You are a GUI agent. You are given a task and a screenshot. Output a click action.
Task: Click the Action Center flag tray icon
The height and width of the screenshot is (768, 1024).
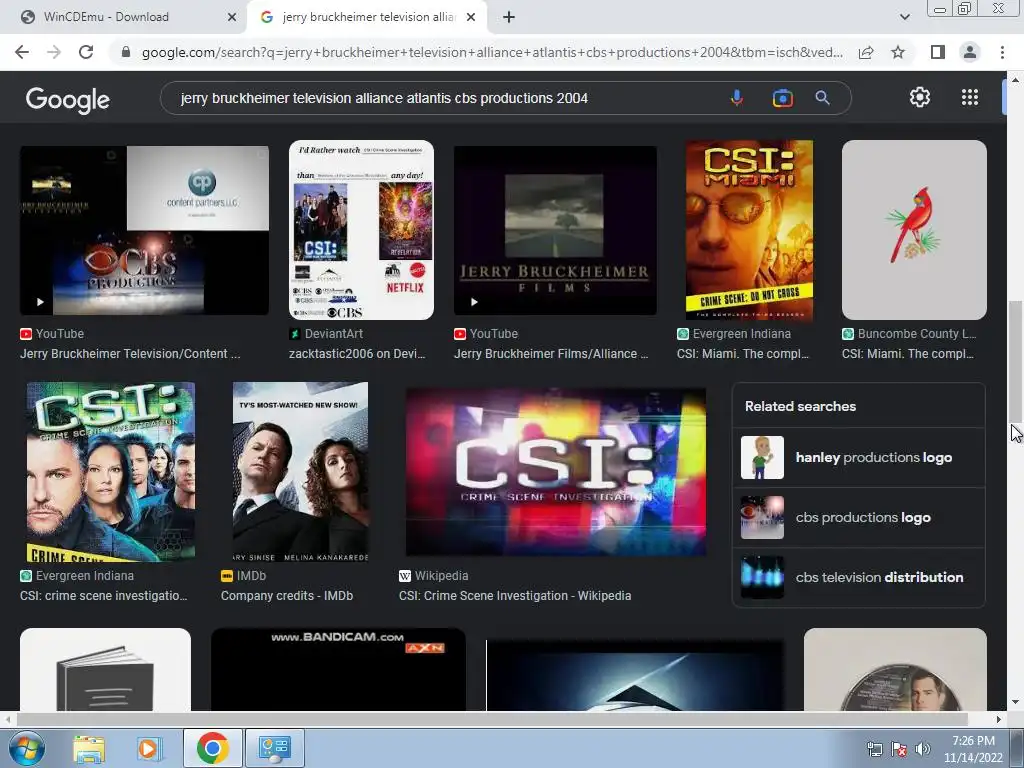(899, 749)
